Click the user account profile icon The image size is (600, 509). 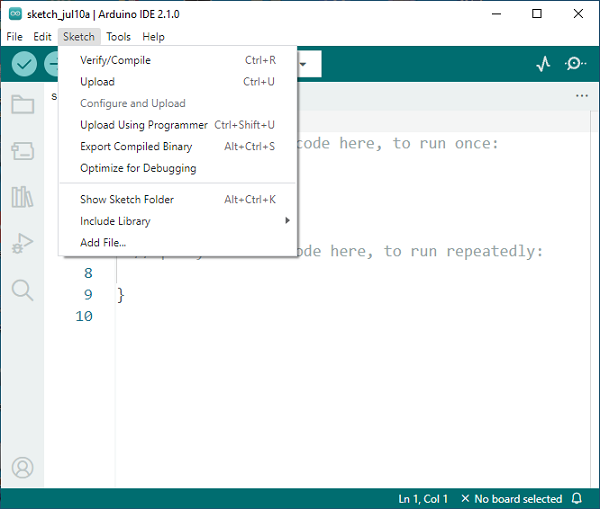[x=23, y=467]
